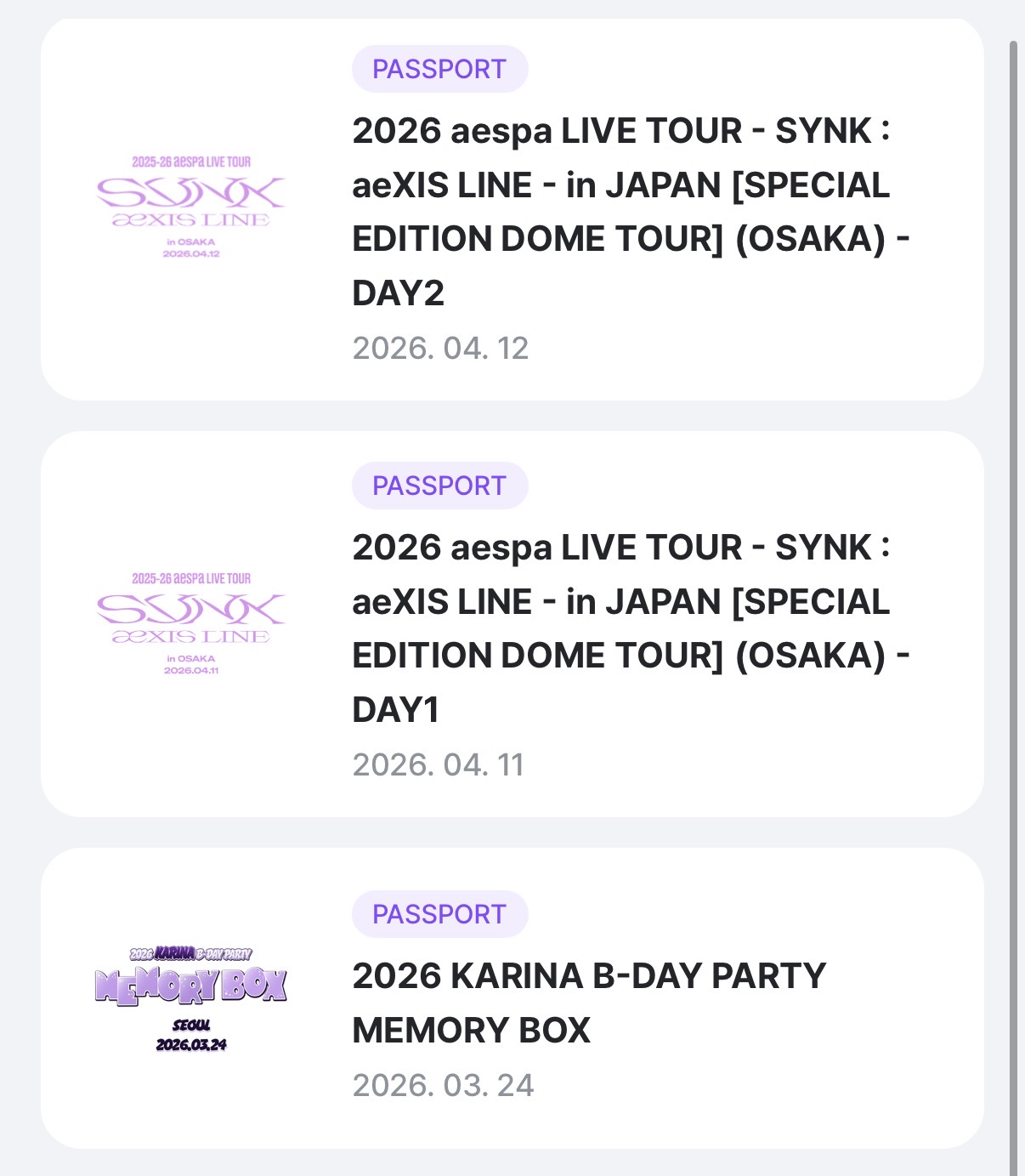This screenshot has height=1176, width=1025.
Task: Click the small 2026.04.12 date in the logo
Action: pos(191,254)
